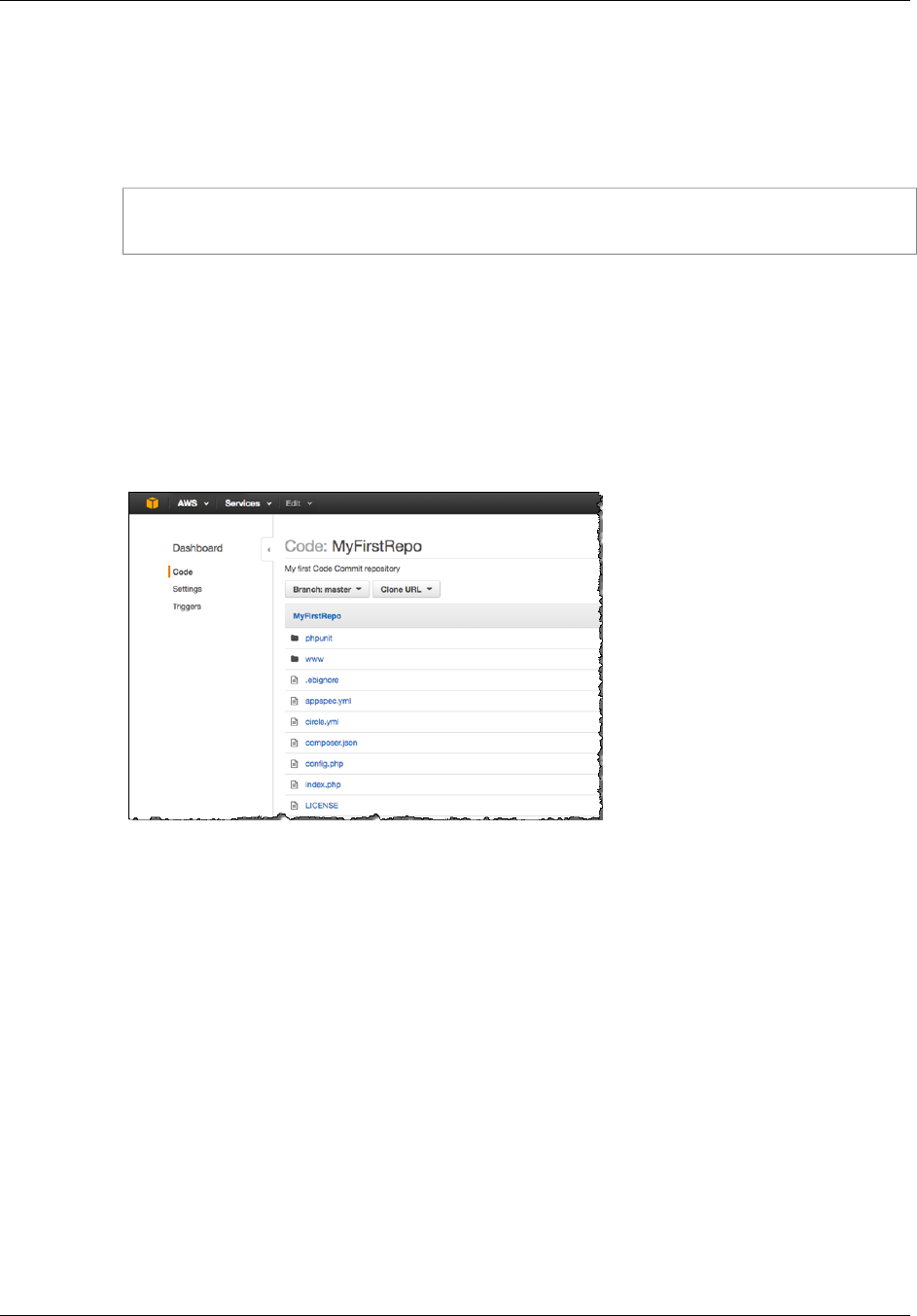Click the file icon beside appspec.yml

[x=295, y=701]
